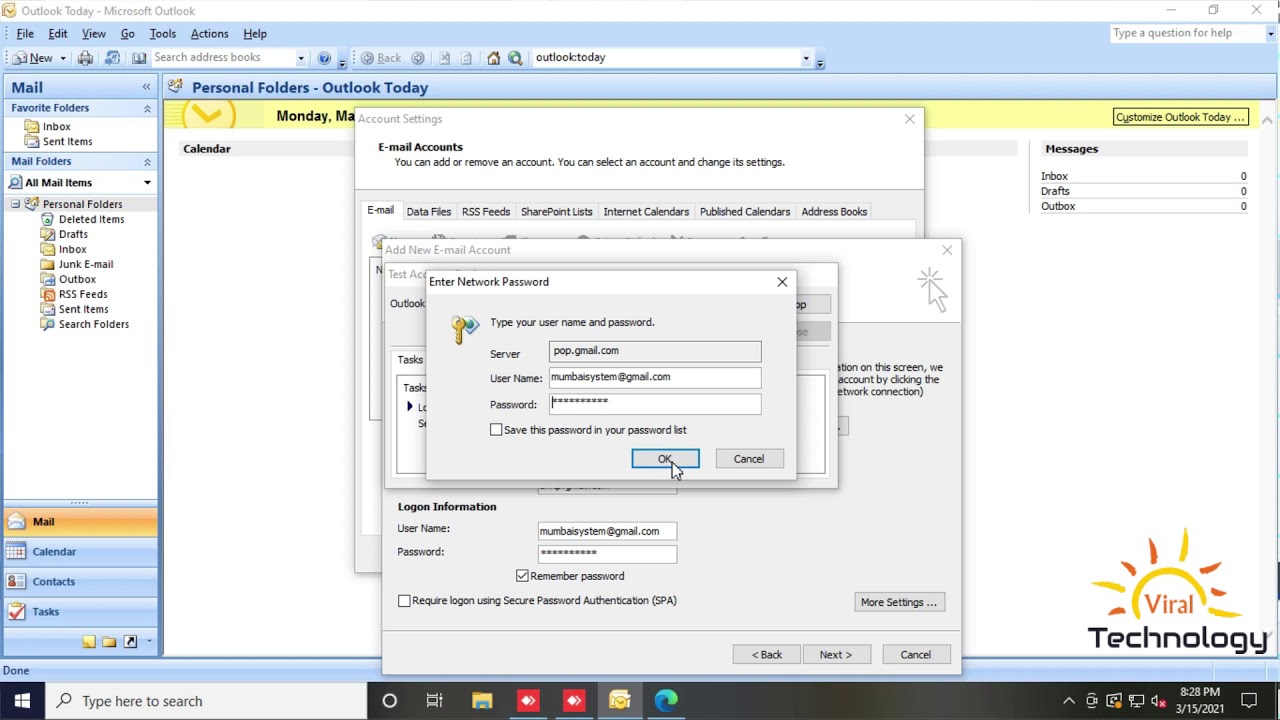This screenshot has height=720, width=1280.
Task: Open the notification center icon
Action: coord(1249,701)
